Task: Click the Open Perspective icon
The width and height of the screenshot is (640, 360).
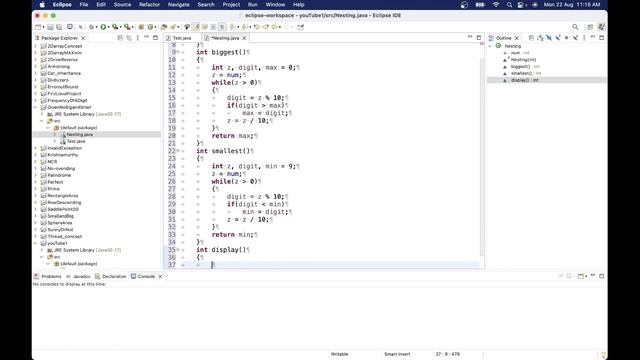Action: [x=590, y=27]
